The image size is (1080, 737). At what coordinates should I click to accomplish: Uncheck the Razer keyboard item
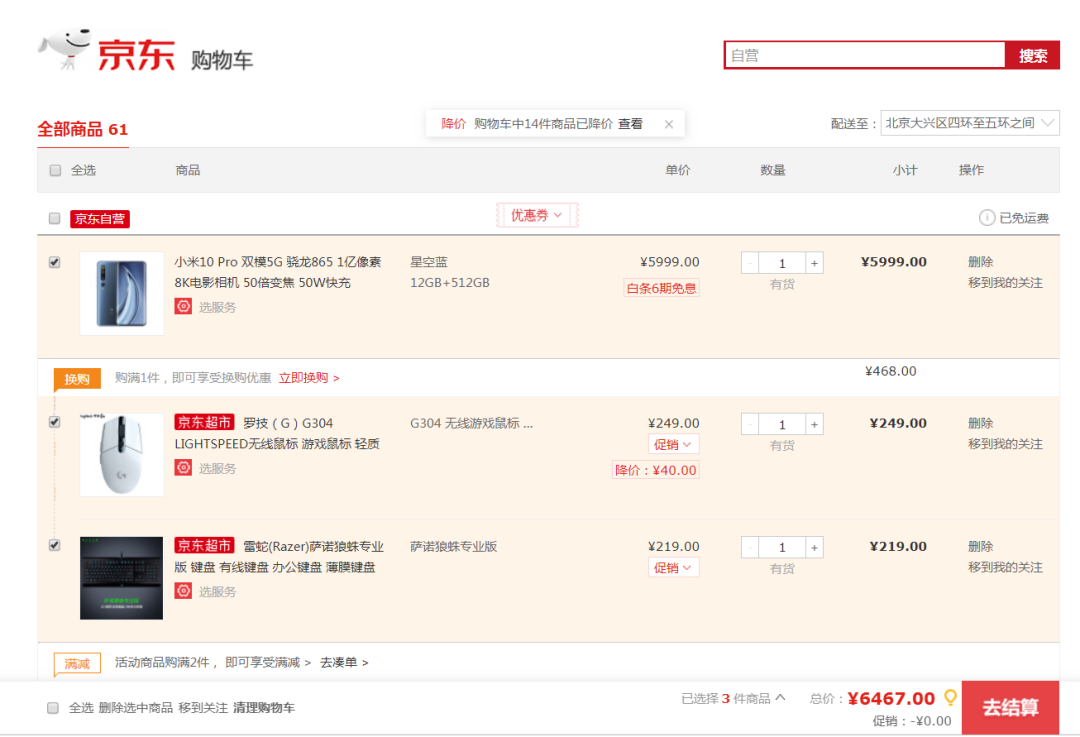click(54, 546)
